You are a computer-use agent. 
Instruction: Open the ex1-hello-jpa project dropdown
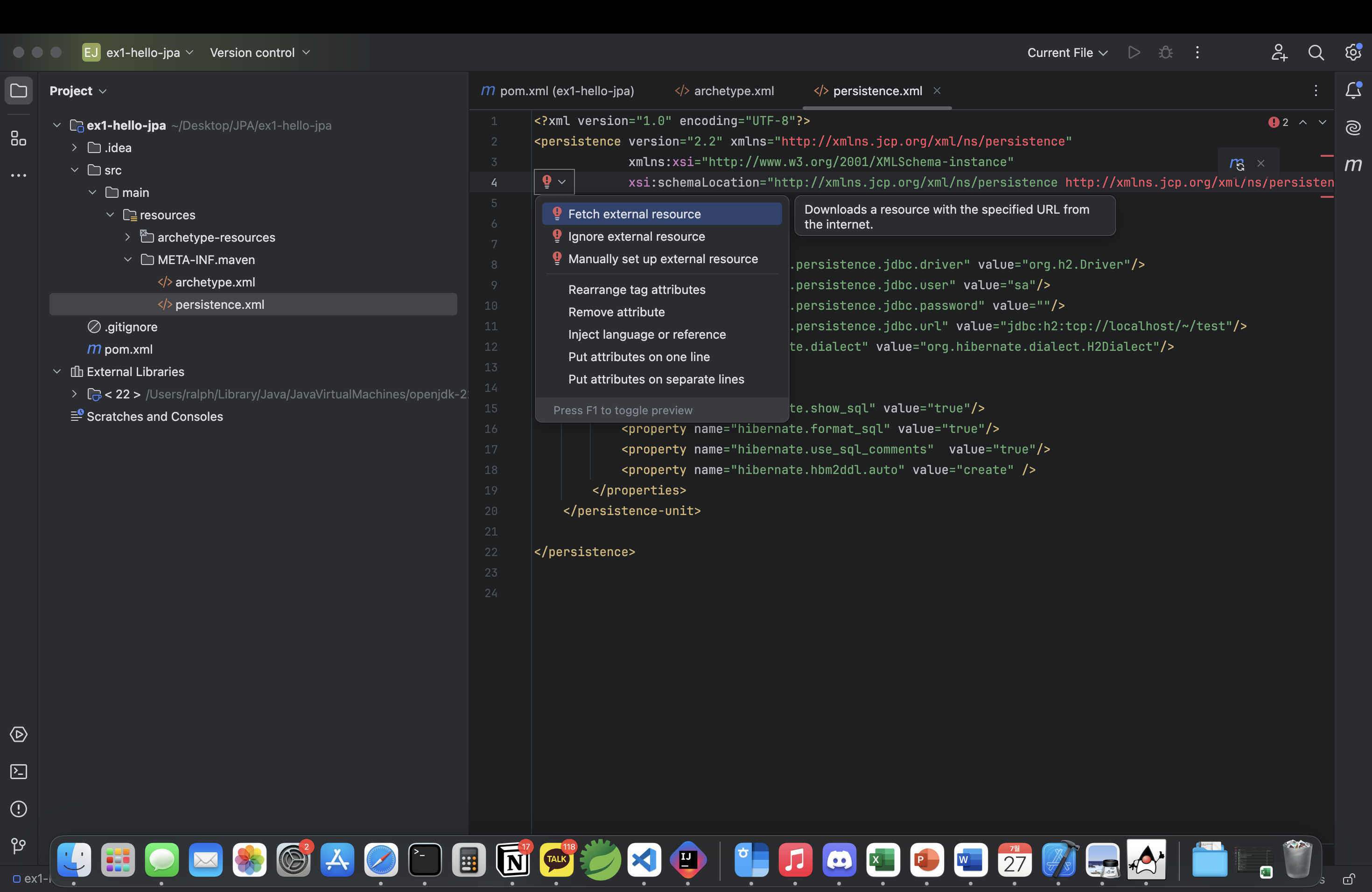[138, 52]
